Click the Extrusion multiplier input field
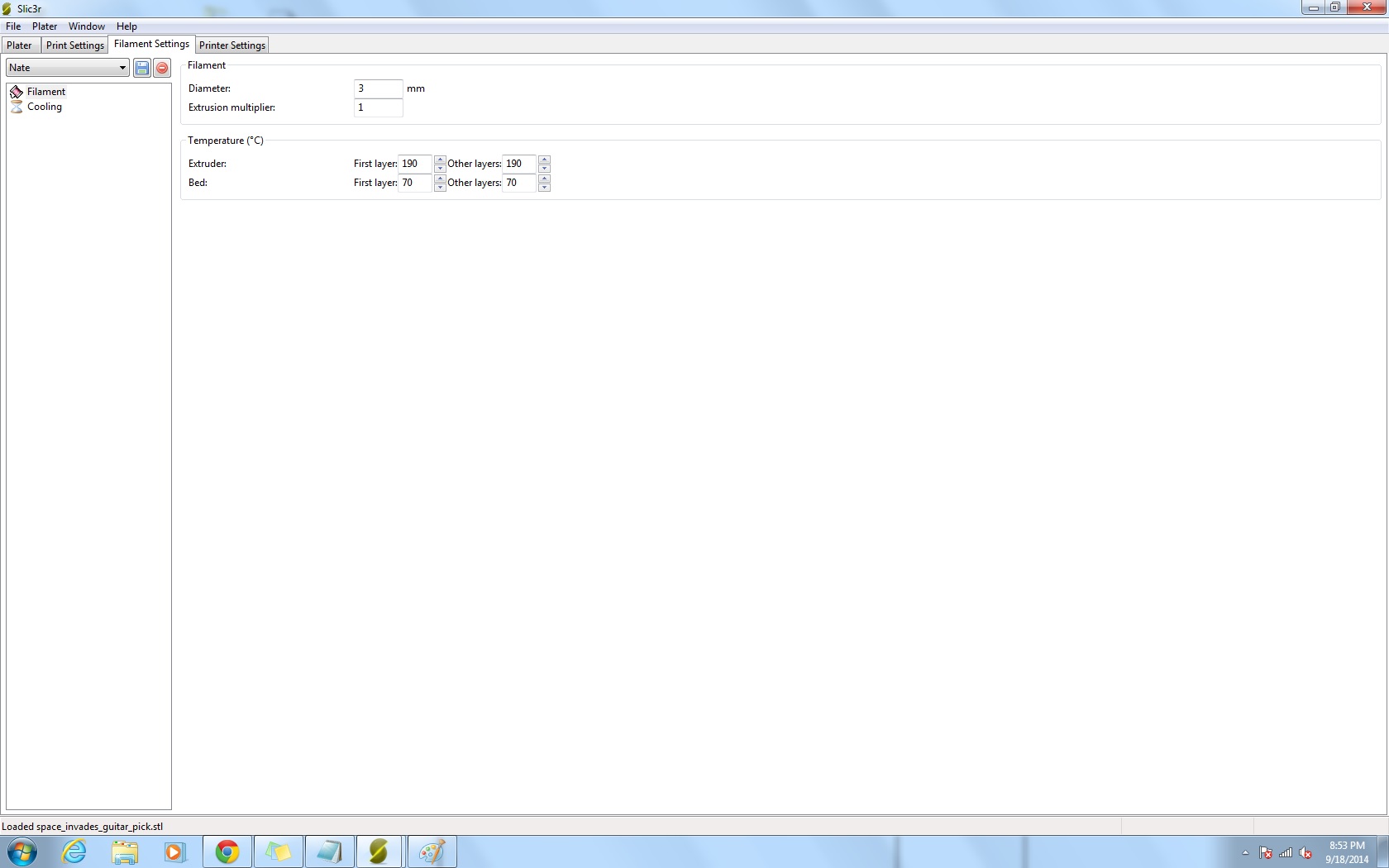The width and height of the screenshot is (1389, 868). tap(378, 107)
